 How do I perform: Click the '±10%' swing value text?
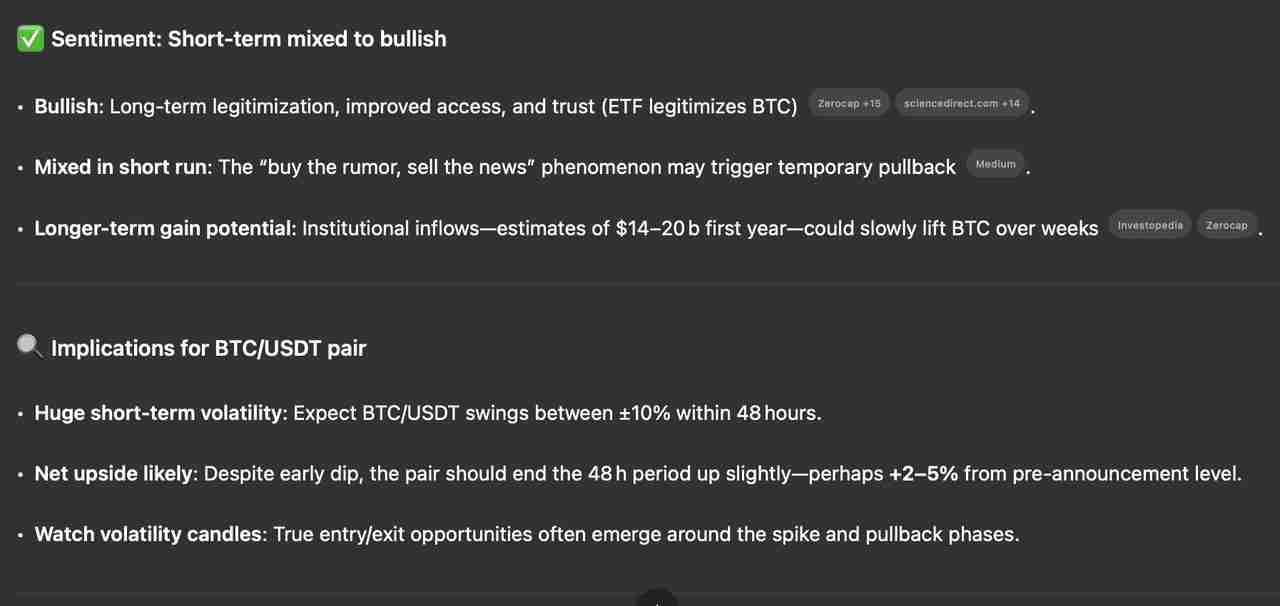[644, 412]
